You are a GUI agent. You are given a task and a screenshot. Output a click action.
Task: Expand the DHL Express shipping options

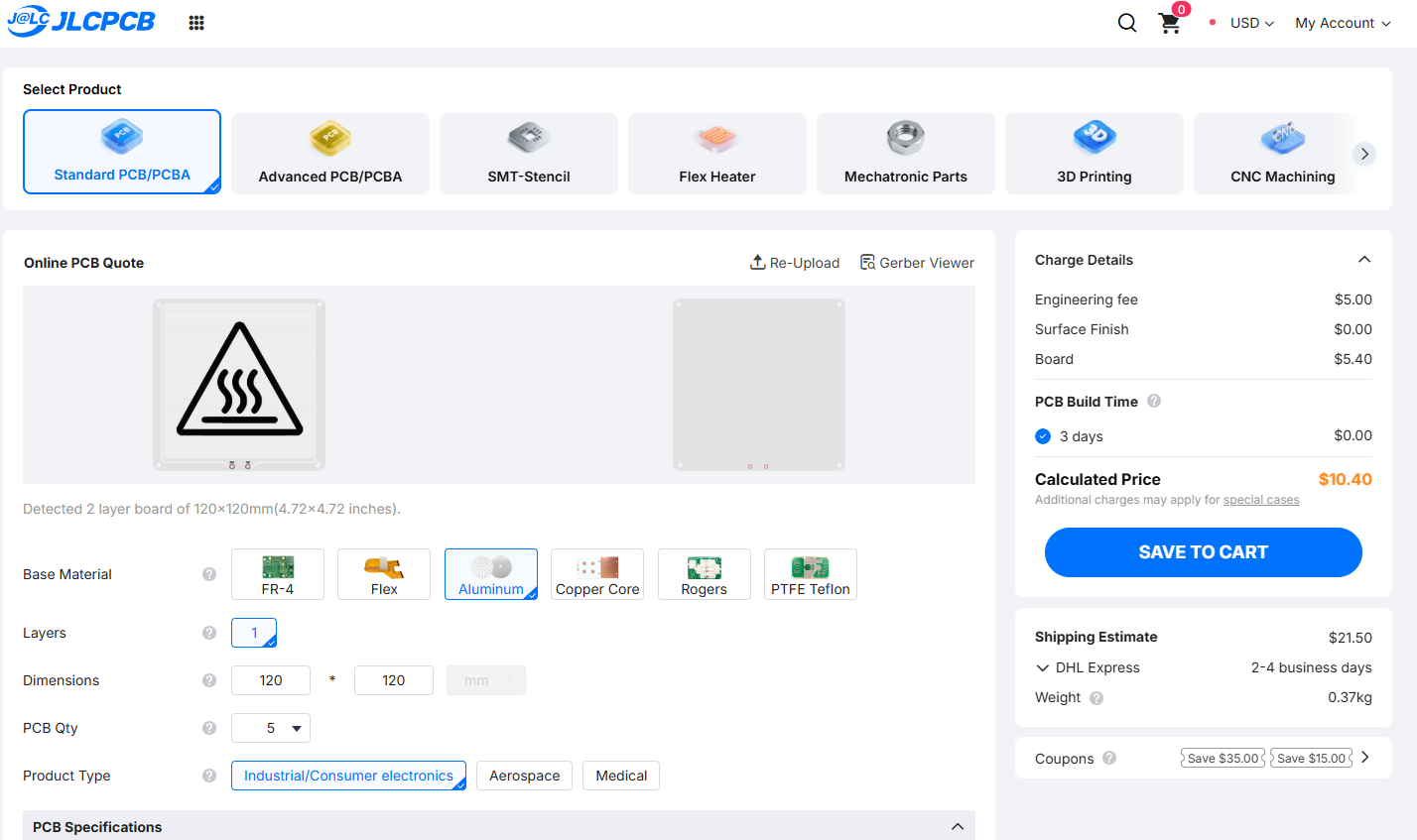1042,667
